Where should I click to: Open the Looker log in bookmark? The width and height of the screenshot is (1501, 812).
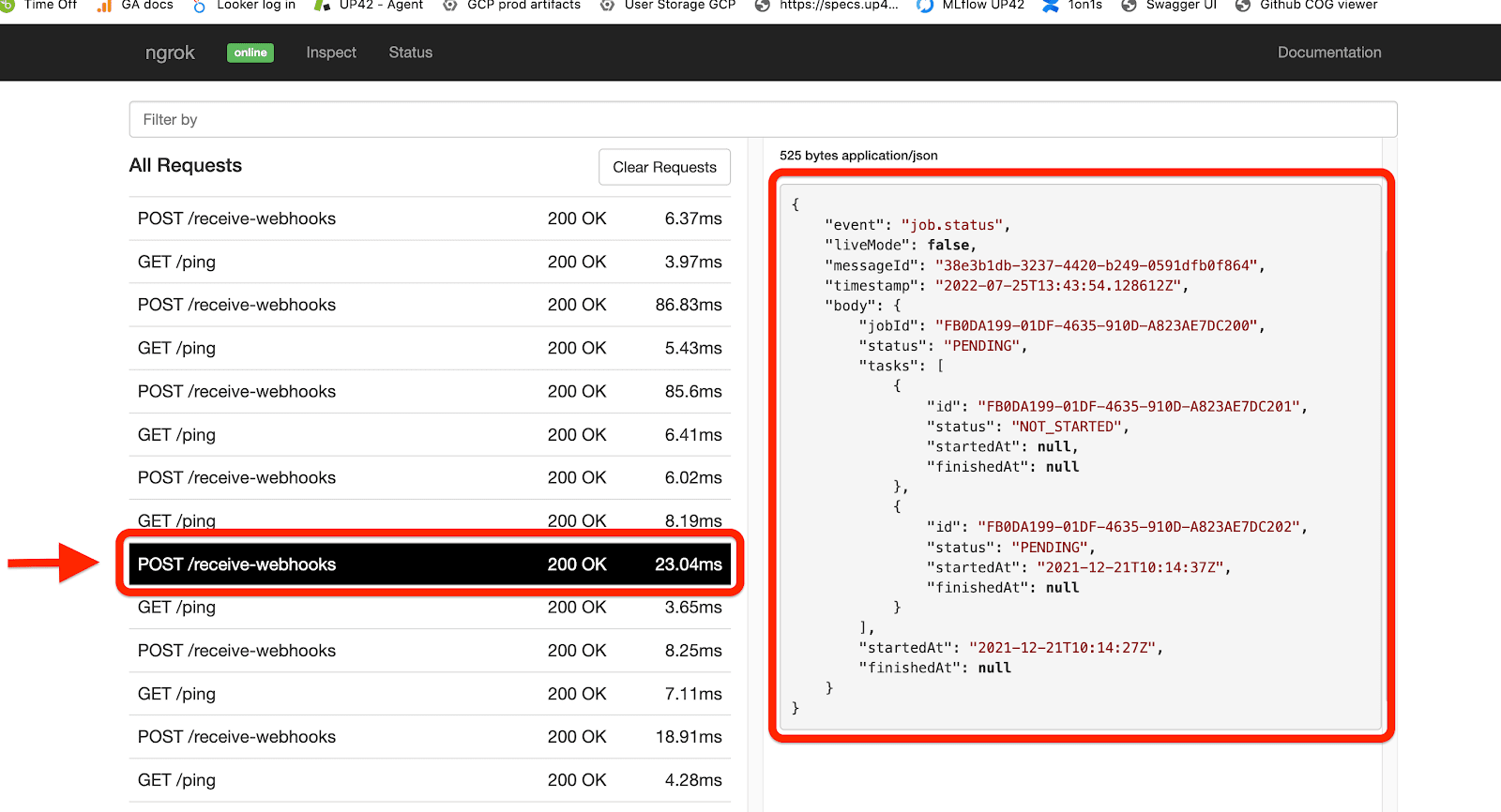[244, 5]
